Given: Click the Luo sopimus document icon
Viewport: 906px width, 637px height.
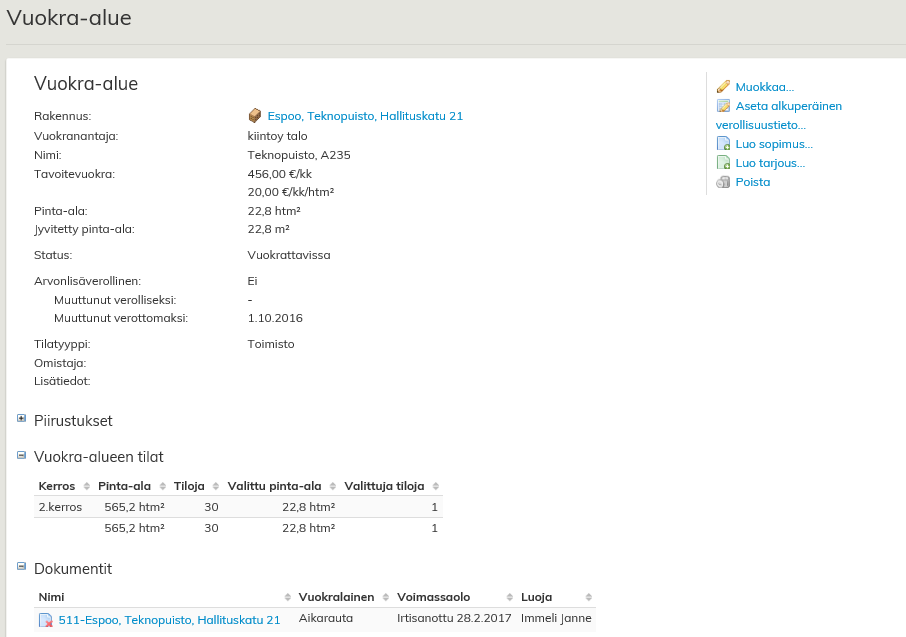Looking at the screenshot, I should pos(723,144).
